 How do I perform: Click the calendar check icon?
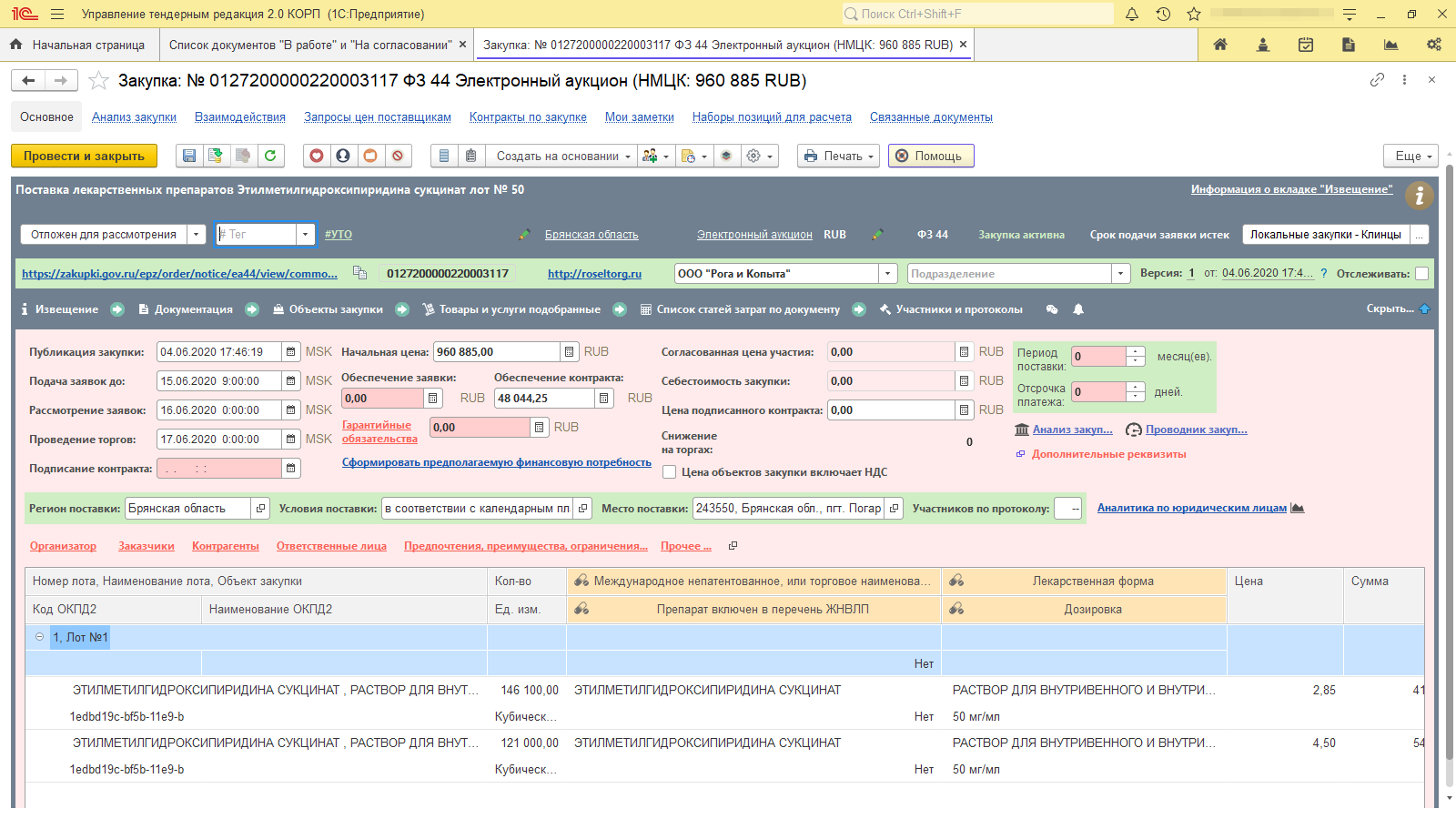tap(1306, 45)
